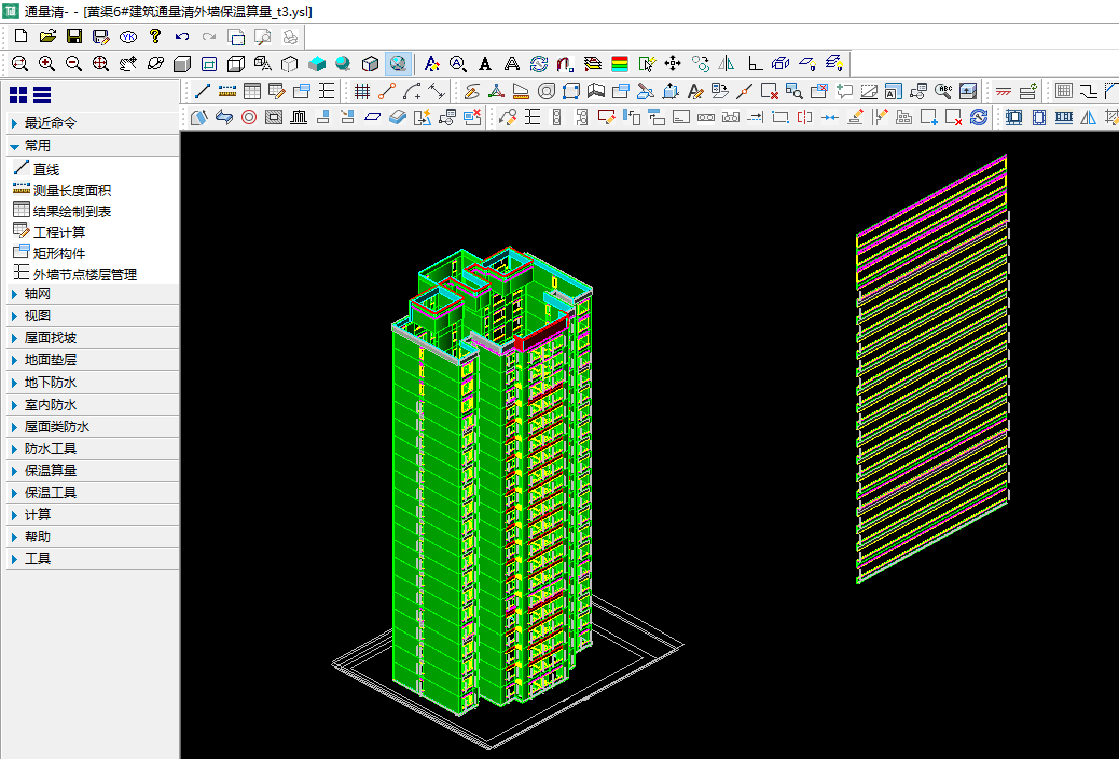Click the blue parallelogram icon in toolbar

[x=372, y=117]
